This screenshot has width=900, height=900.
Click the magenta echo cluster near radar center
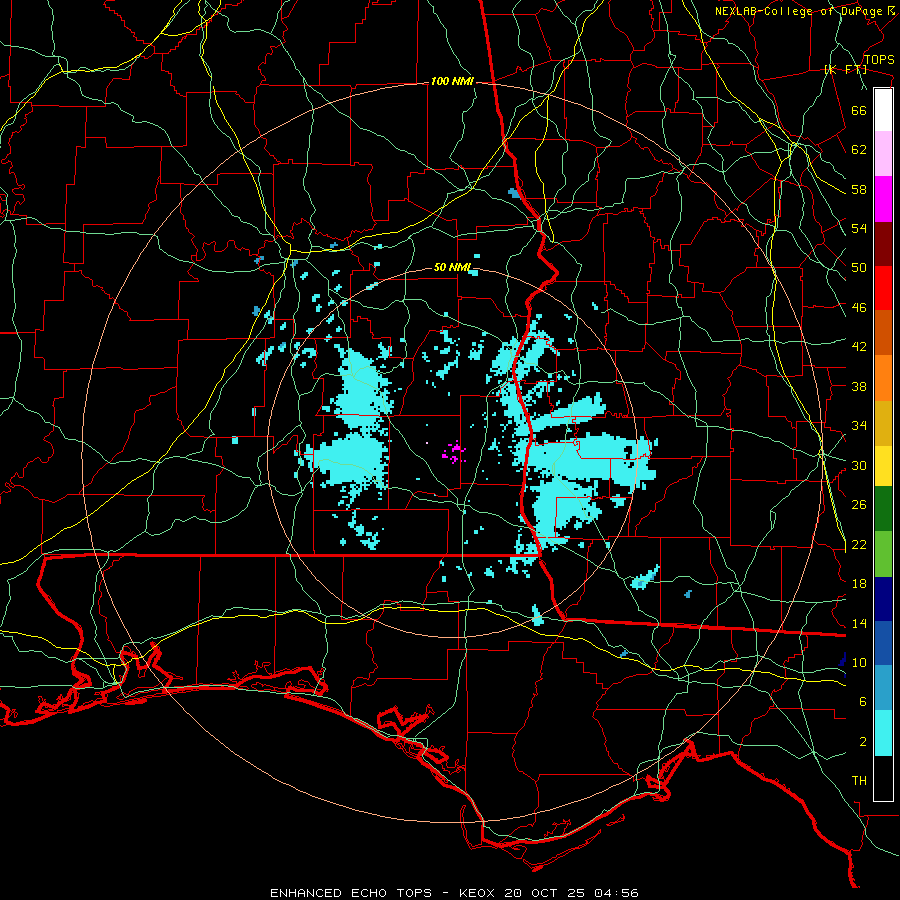tap(454, 452)
